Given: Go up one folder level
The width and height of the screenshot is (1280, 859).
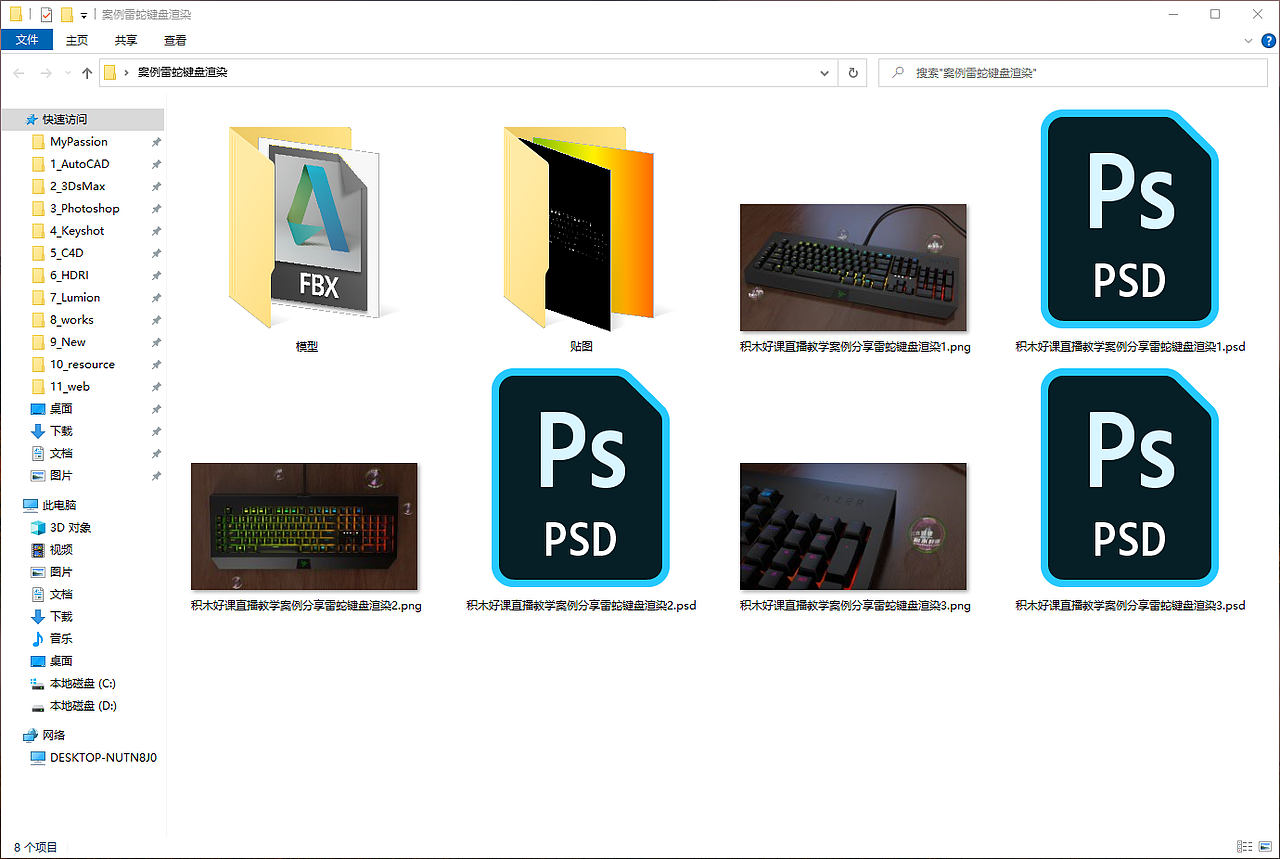Looking at the screenshot, I should point(87,73).
